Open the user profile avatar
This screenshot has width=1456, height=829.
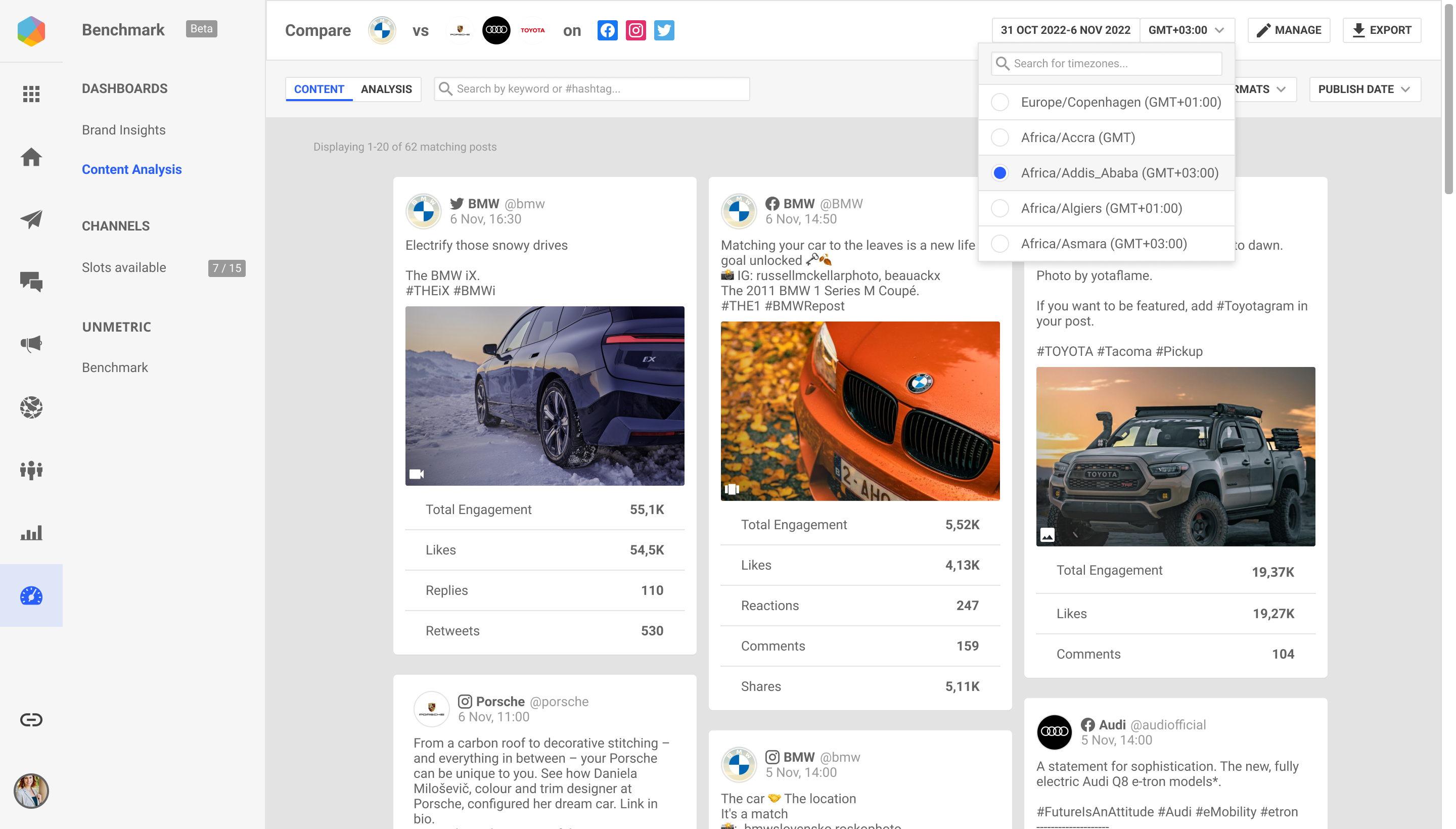[x=31, y=792]
